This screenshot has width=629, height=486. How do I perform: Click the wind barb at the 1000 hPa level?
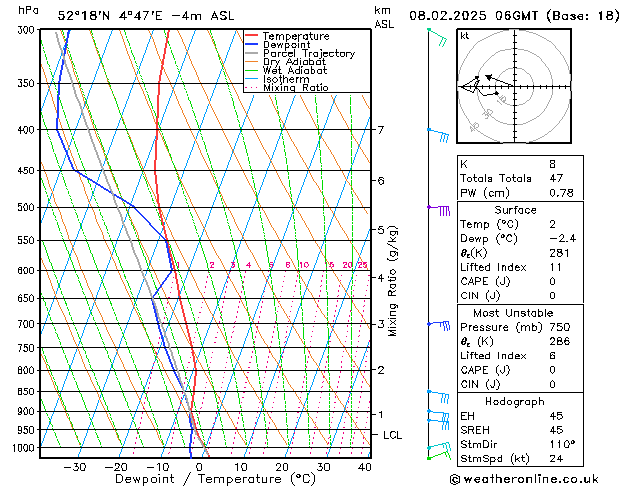[x=439, y=447]
